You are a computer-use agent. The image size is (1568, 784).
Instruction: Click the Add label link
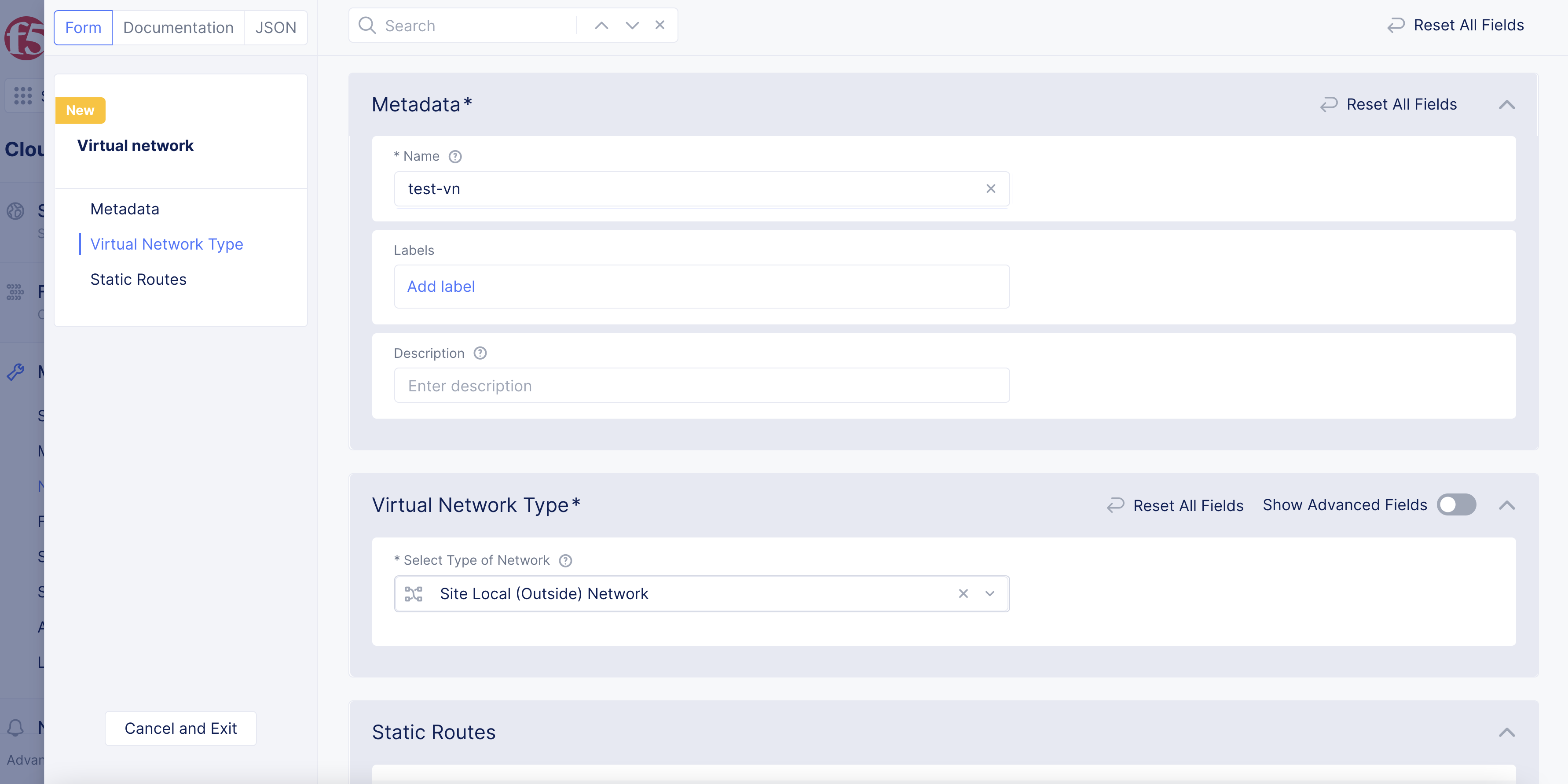click(441, 286)
